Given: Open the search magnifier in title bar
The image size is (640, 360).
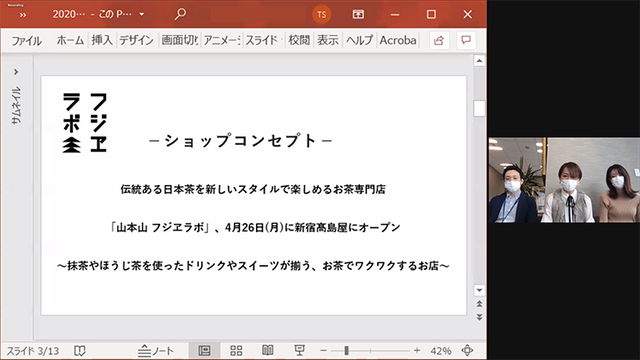Looking at the screenshot, I should click(x=180, y=14).
